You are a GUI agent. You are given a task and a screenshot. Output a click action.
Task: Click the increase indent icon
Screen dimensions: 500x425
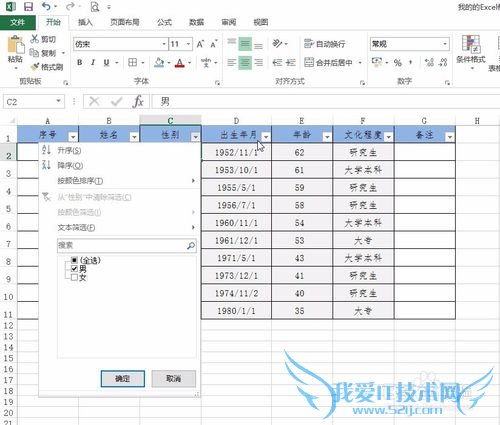[x=291, y=62]
